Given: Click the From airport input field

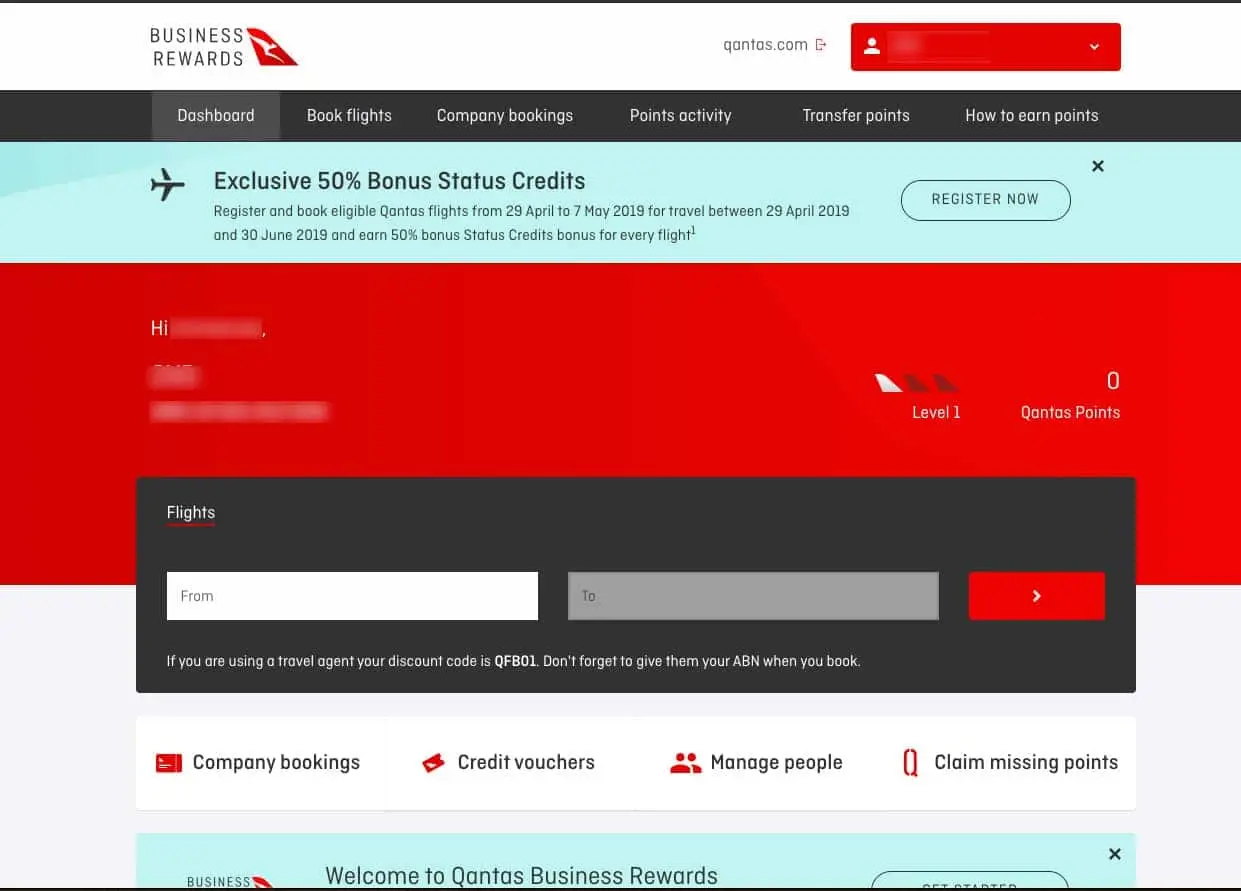Looking at the screenshot, I should pos(352,596).
